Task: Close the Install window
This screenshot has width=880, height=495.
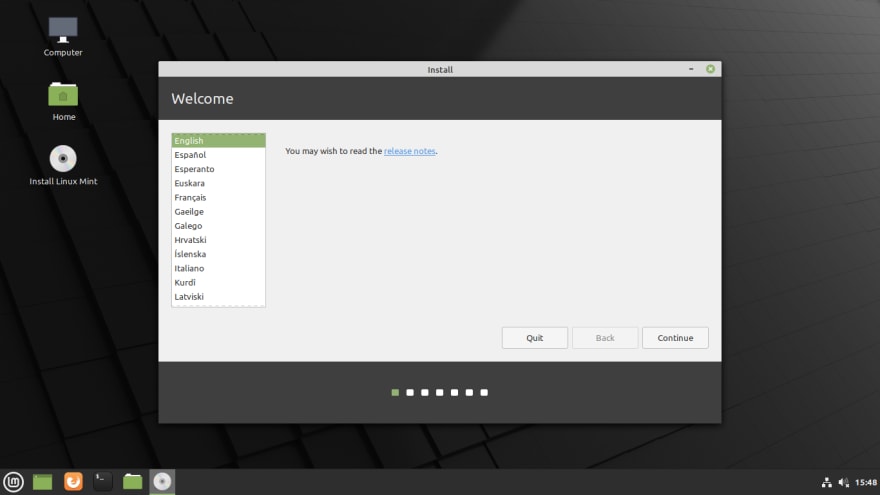Action: 711,69
